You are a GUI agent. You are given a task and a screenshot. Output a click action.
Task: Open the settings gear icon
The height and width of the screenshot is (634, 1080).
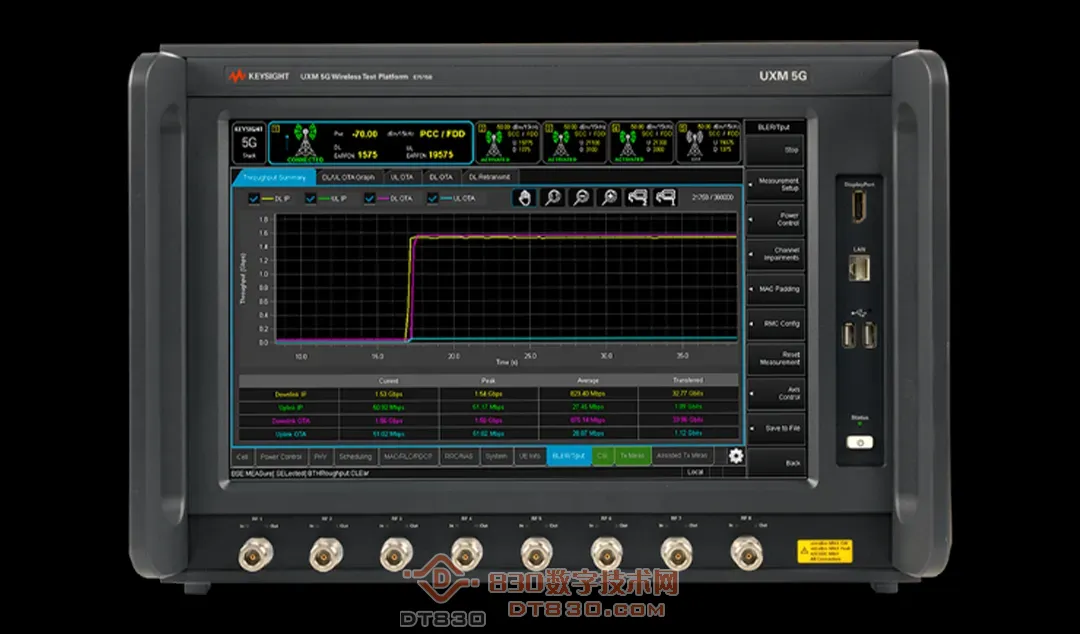[736, 456]
